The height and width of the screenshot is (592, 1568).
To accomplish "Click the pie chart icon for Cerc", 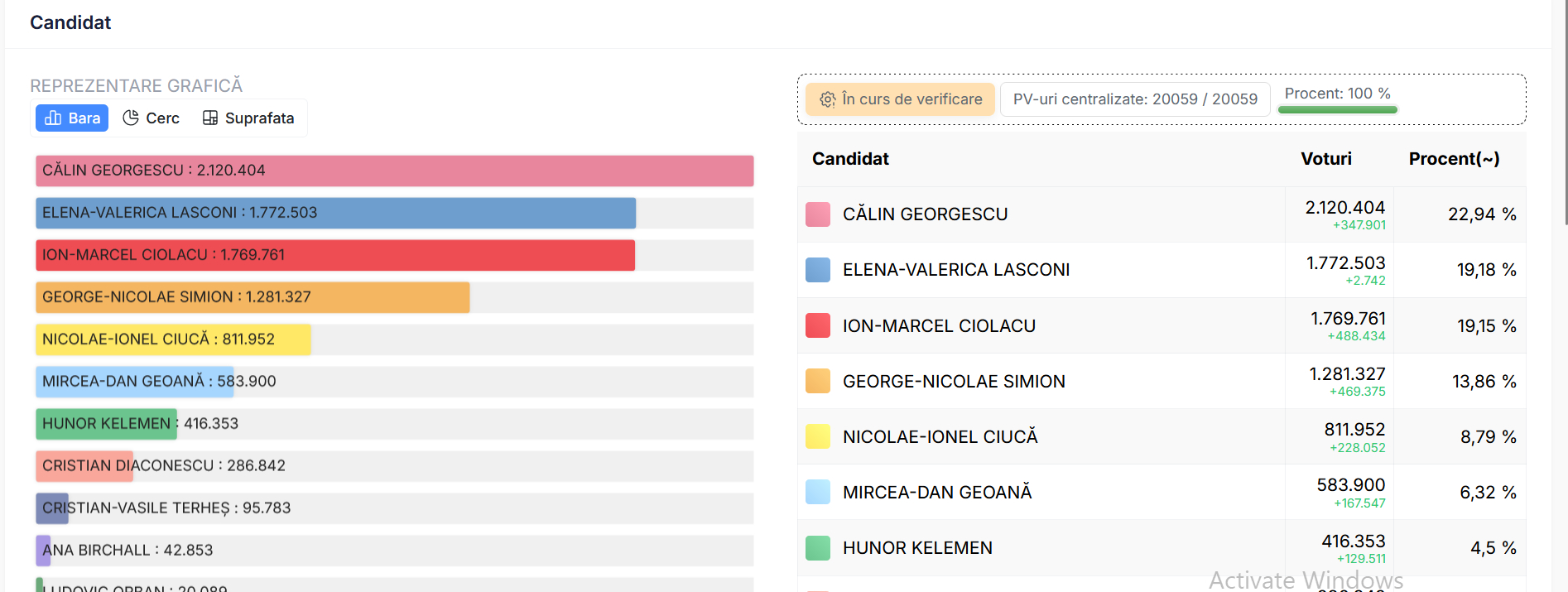I will (131, 118).
